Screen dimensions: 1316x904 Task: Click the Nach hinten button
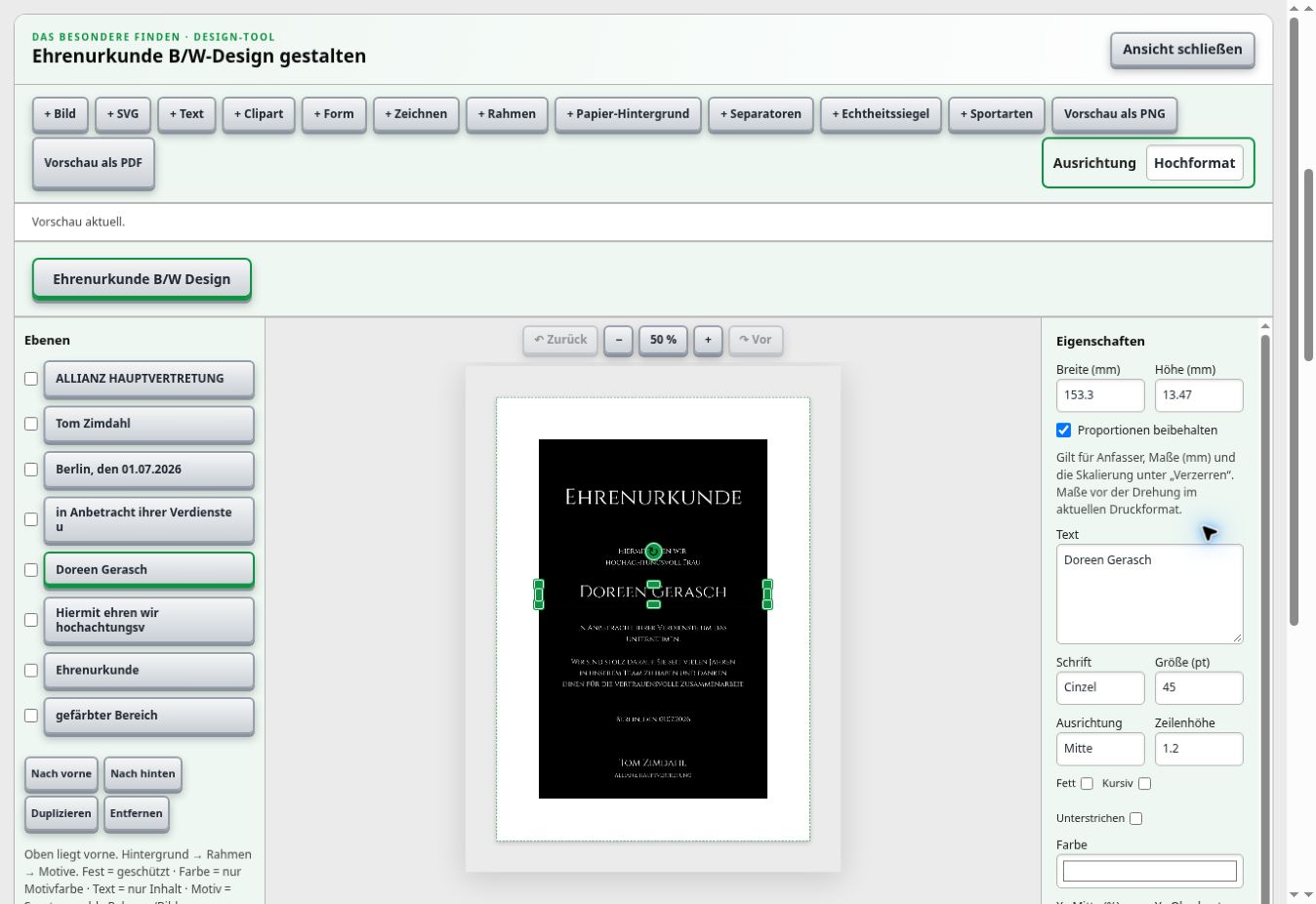(143, 774)
